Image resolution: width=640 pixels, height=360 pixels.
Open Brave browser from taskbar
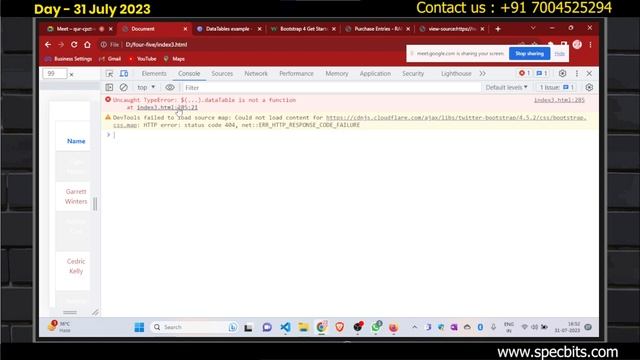pos(339,327)
